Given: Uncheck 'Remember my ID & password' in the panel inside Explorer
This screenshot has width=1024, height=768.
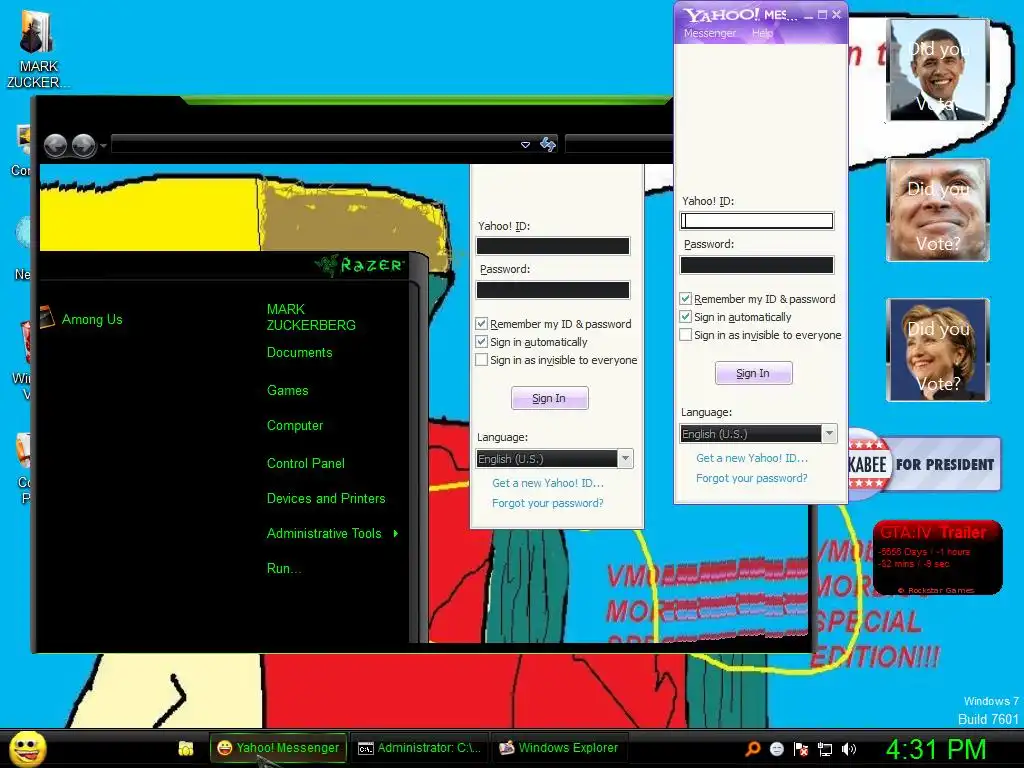Looking at the screenshot, I should coord(481,323).
